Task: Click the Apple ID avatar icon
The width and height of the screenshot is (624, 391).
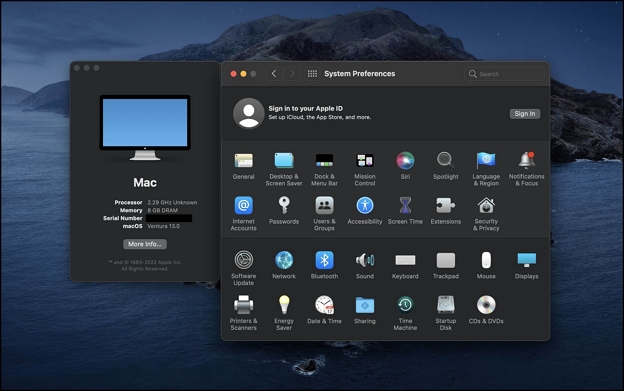Action: click(249, 113)
